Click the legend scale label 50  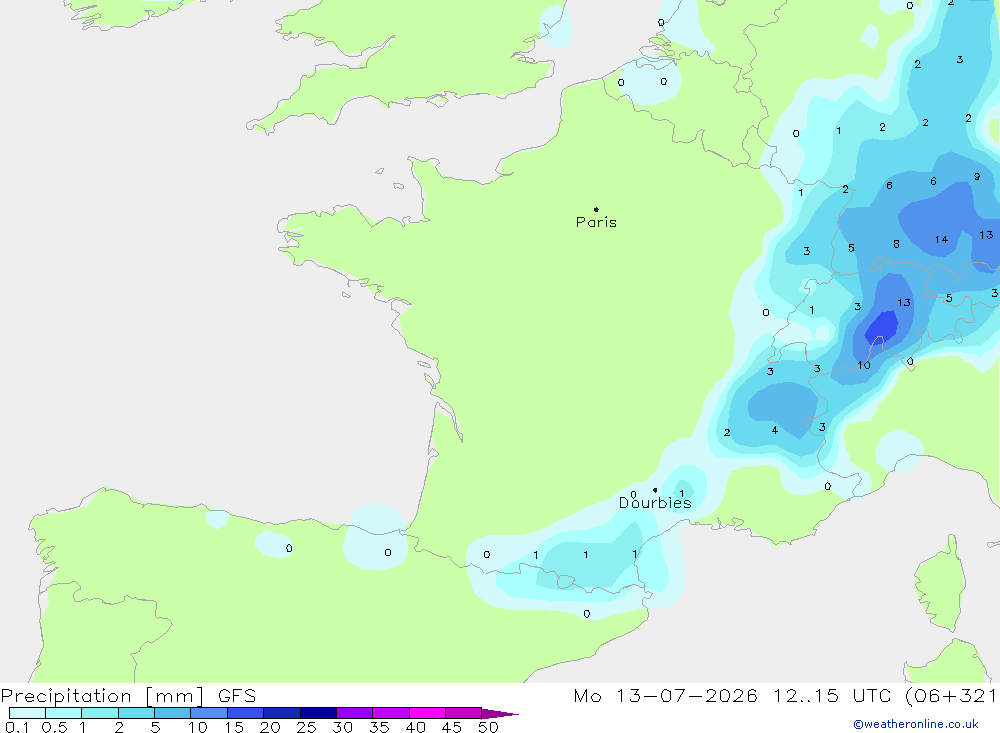point(489,727)
